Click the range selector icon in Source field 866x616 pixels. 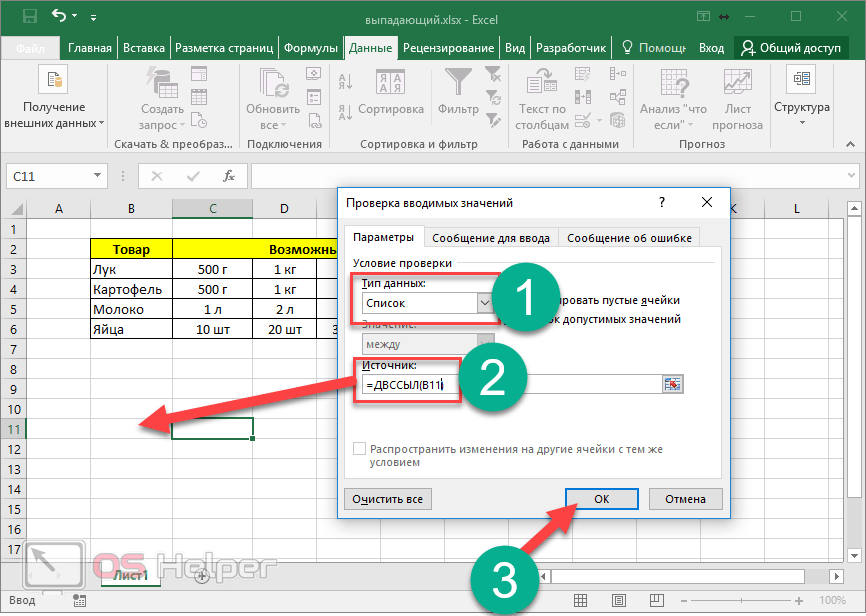click(x=672, y=385)
